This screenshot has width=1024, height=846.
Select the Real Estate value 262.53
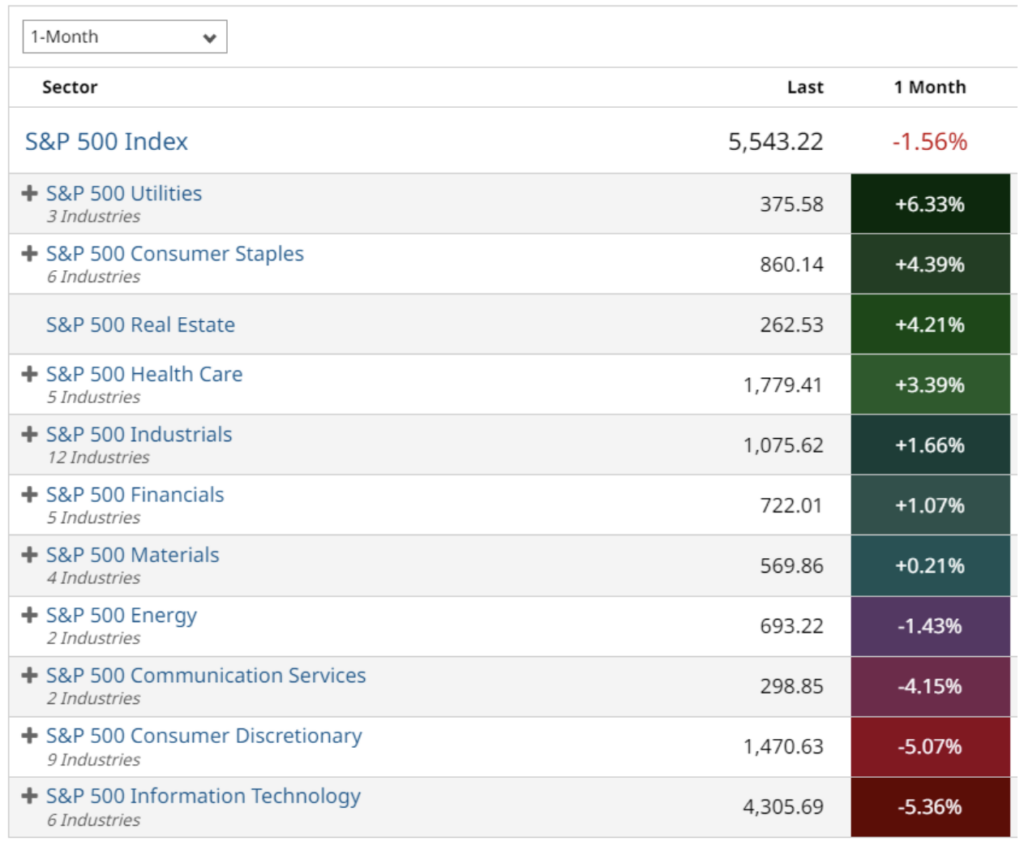pos(792,325)
